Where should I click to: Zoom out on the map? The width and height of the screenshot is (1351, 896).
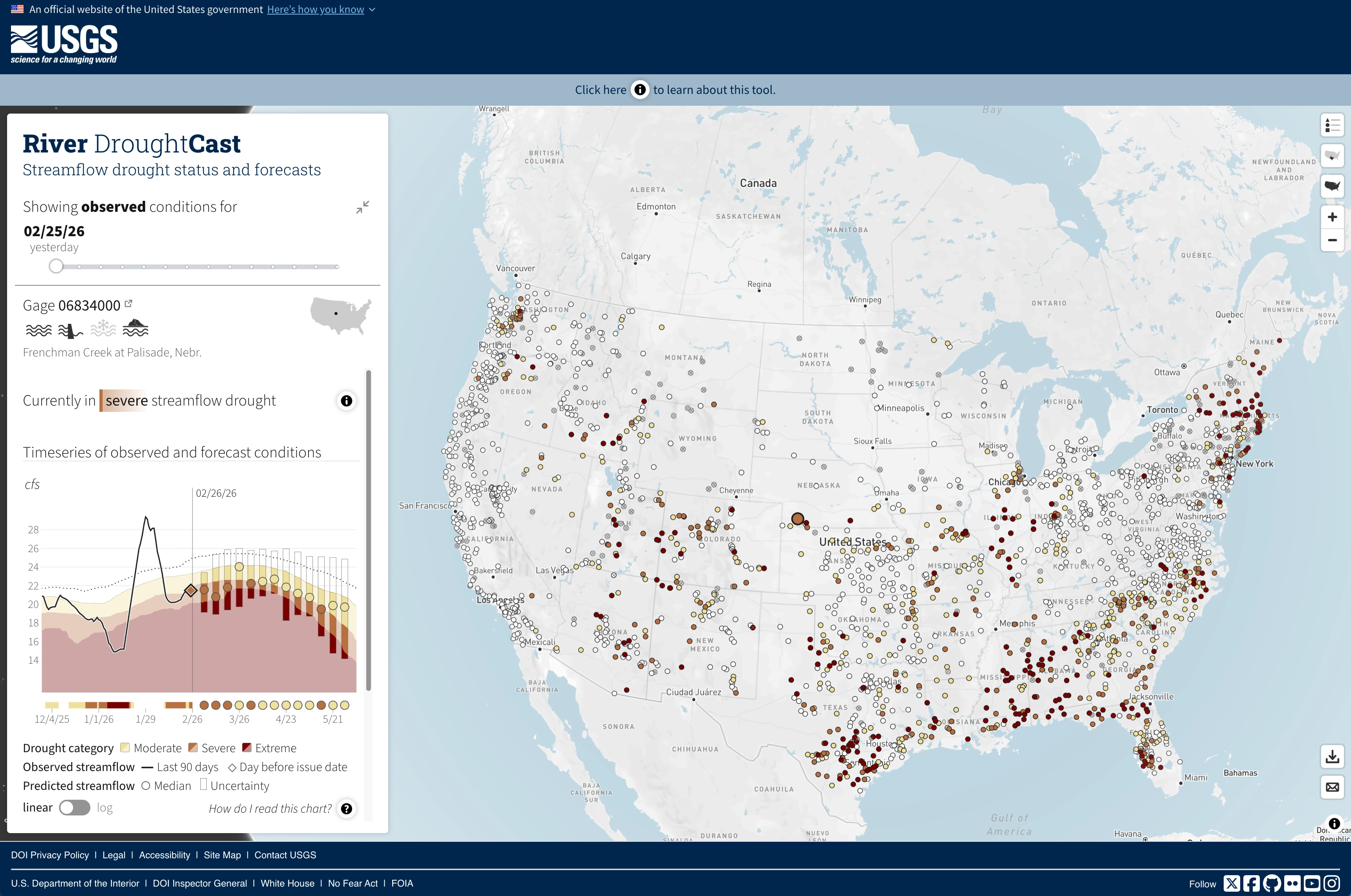(x=1332, y=240)
